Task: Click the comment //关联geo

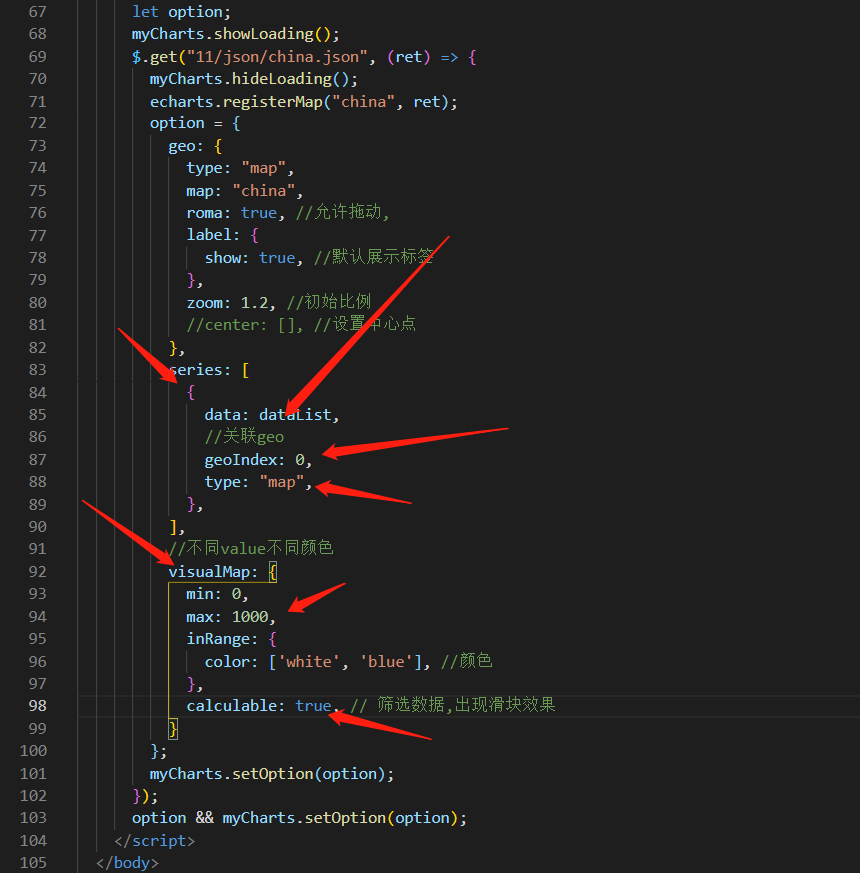Action: coord(244,437)
